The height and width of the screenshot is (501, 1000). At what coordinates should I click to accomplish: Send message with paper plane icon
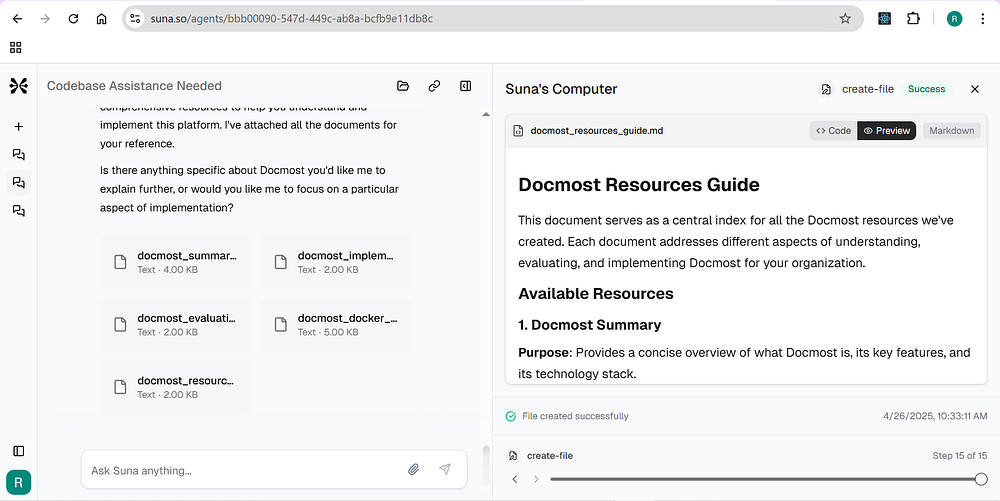click(x=445, y=470)
